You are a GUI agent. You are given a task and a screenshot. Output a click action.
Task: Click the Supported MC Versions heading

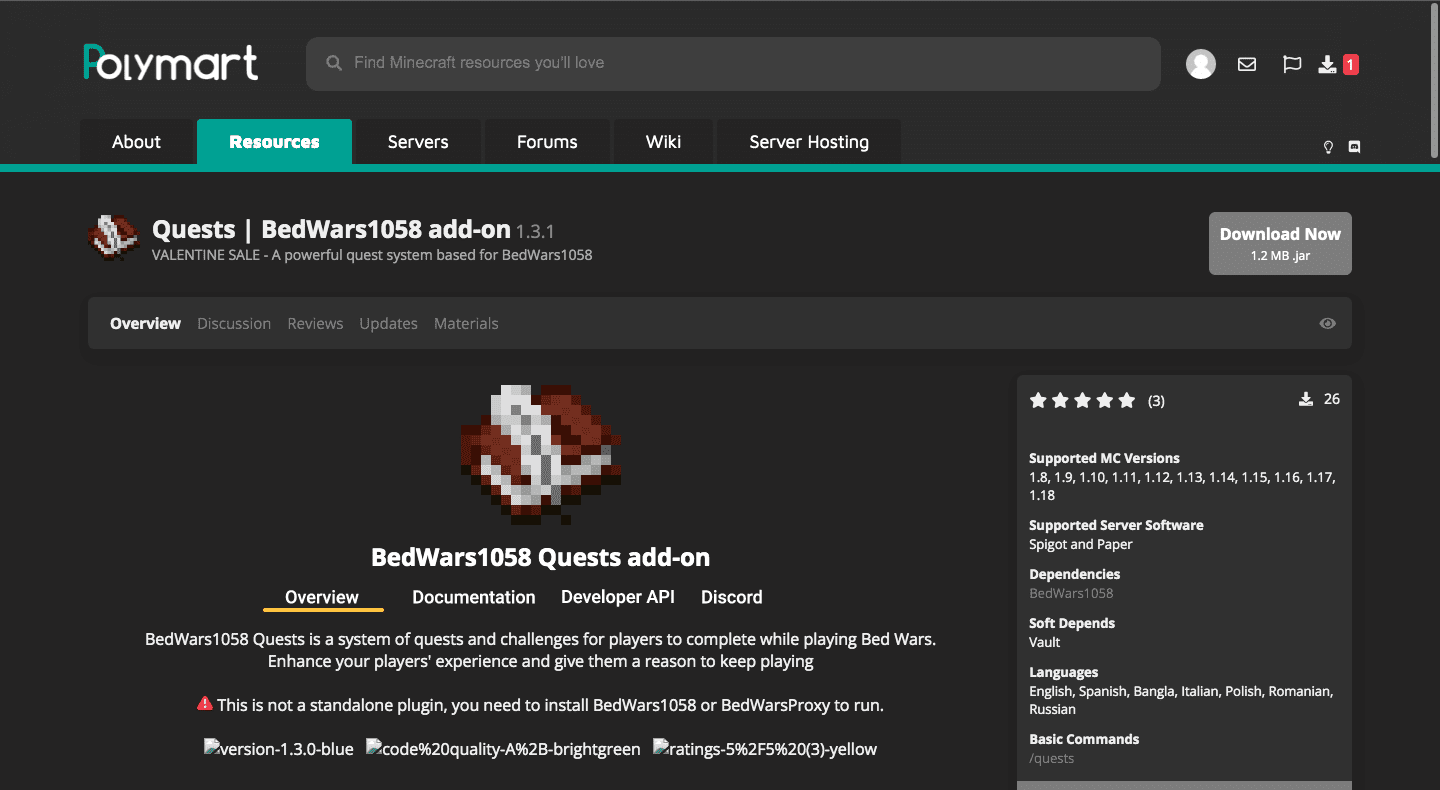point(1104,458)
